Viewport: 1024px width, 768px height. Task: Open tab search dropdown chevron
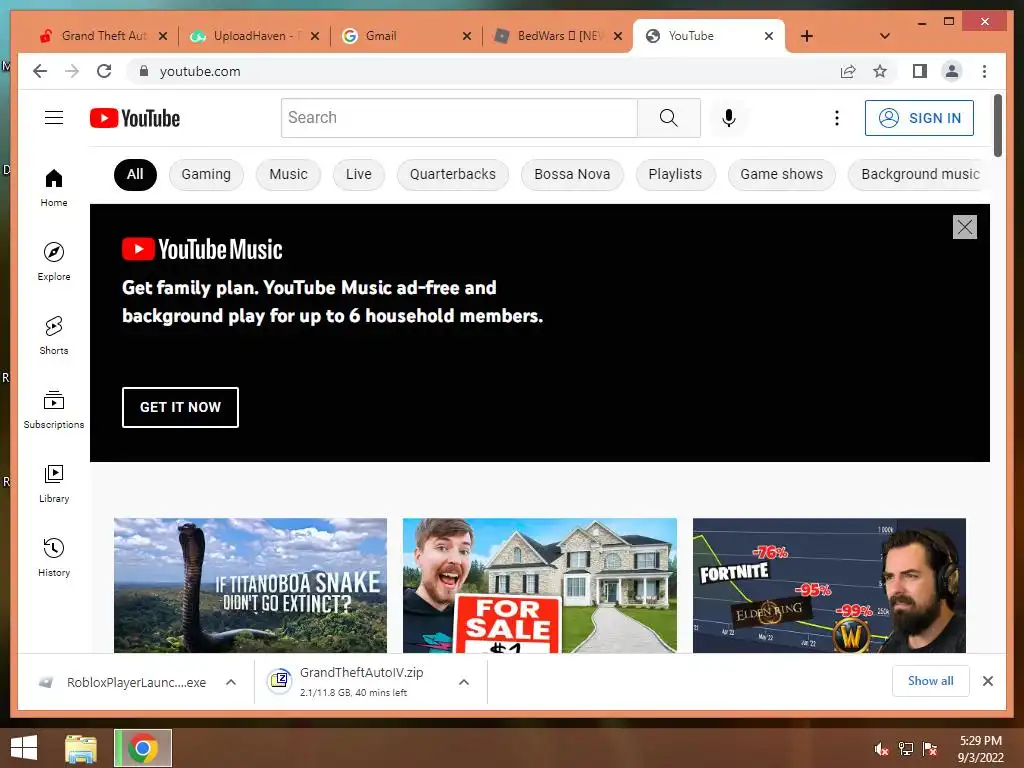click(885, 36)
